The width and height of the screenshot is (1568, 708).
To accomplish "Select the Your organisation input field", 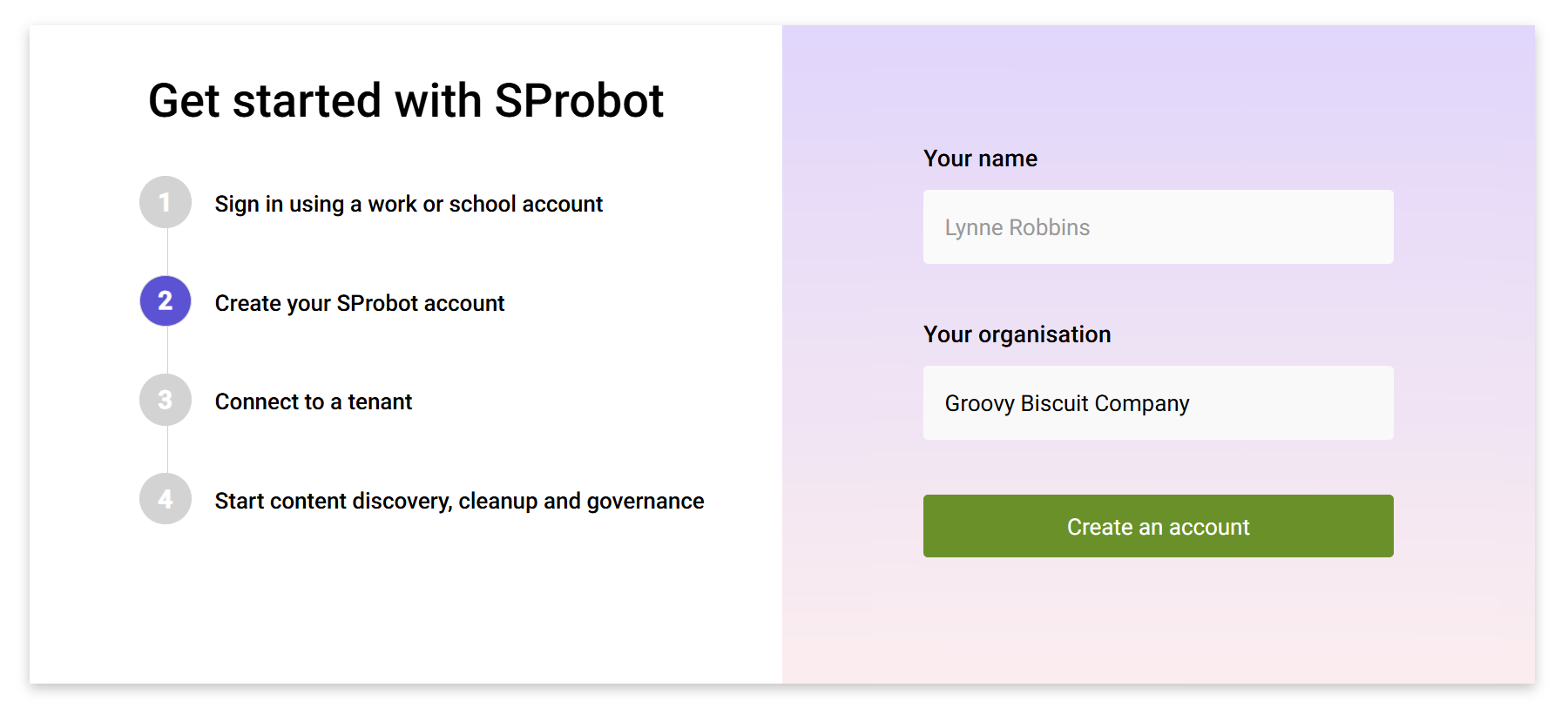I will 1158,403.
